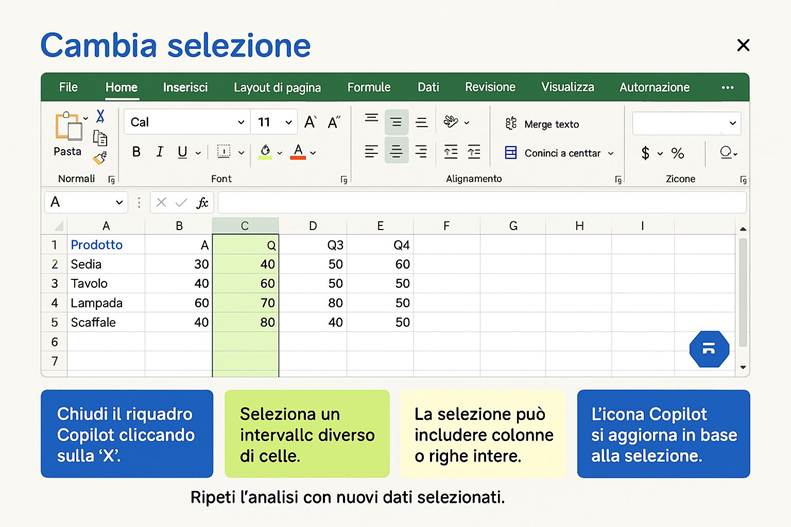Screen dimensions: 791x527
Task: Open the Inserisci tab
Action: pyautogui.click(x=185, y=87)
